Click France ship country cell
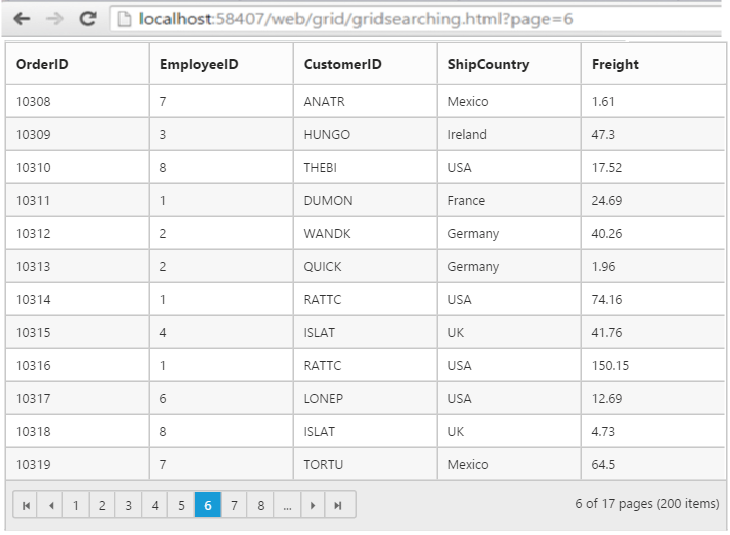 coord(509,200)
